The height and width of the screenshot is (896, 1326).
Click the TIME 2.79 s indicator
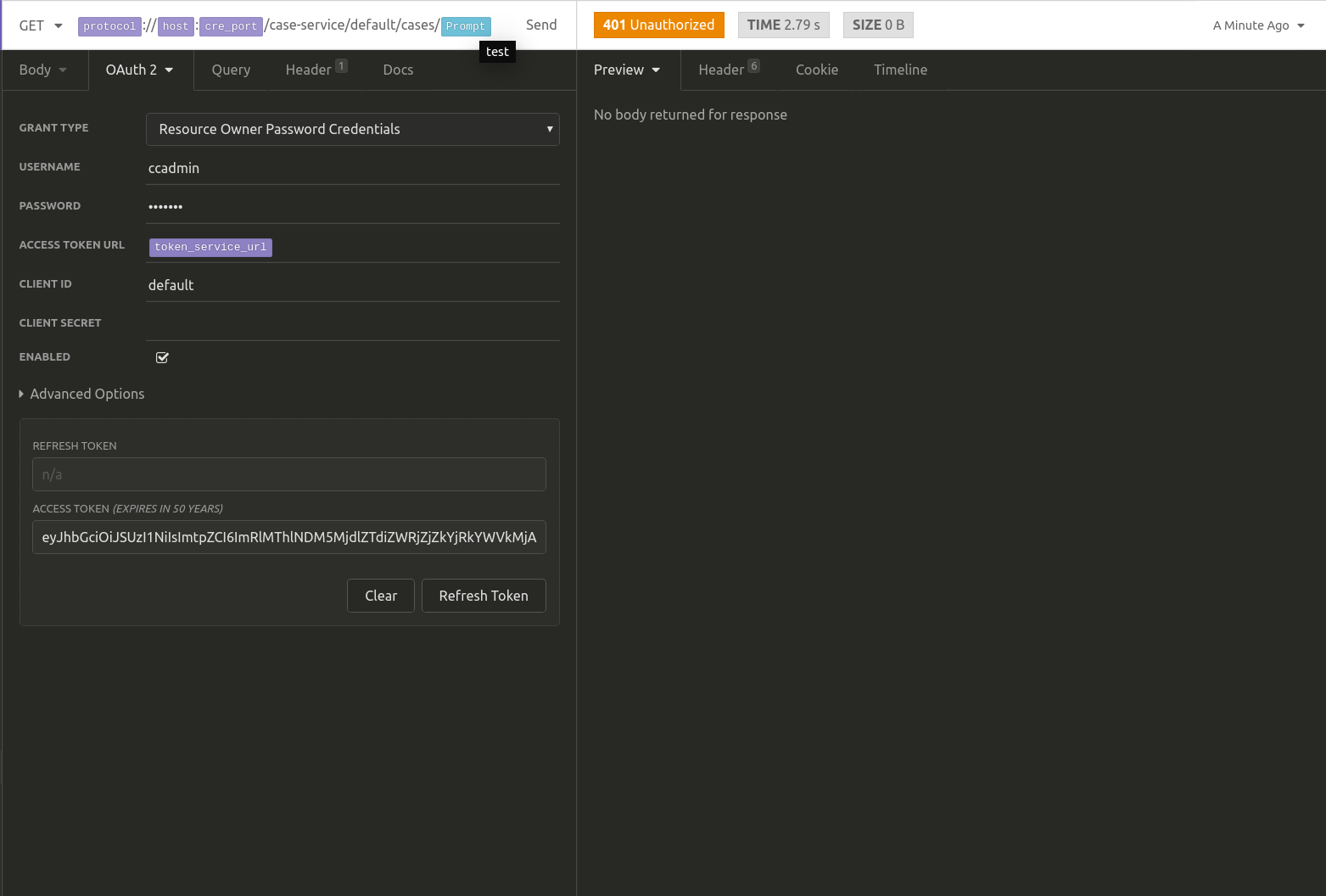pos(783,25)
